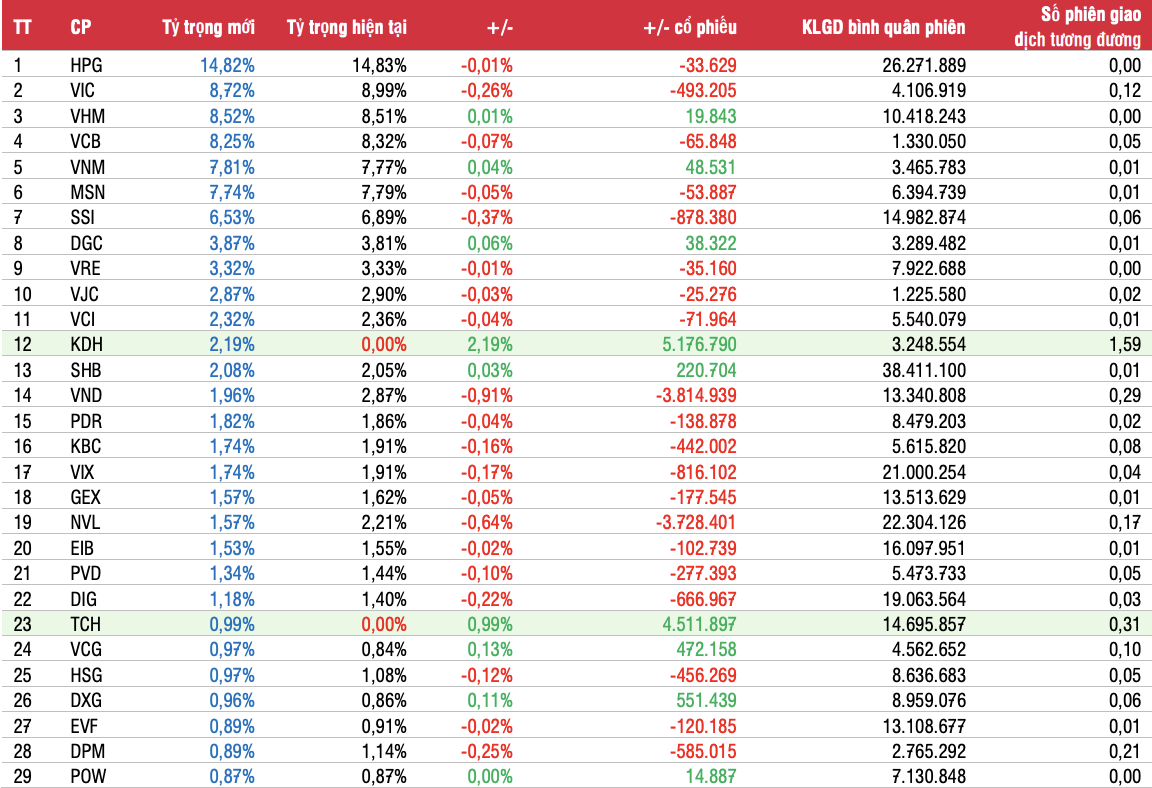Select the PDR ticker cell
Image resolution: width=1152 pixels, height=788 pixels.
86,421
